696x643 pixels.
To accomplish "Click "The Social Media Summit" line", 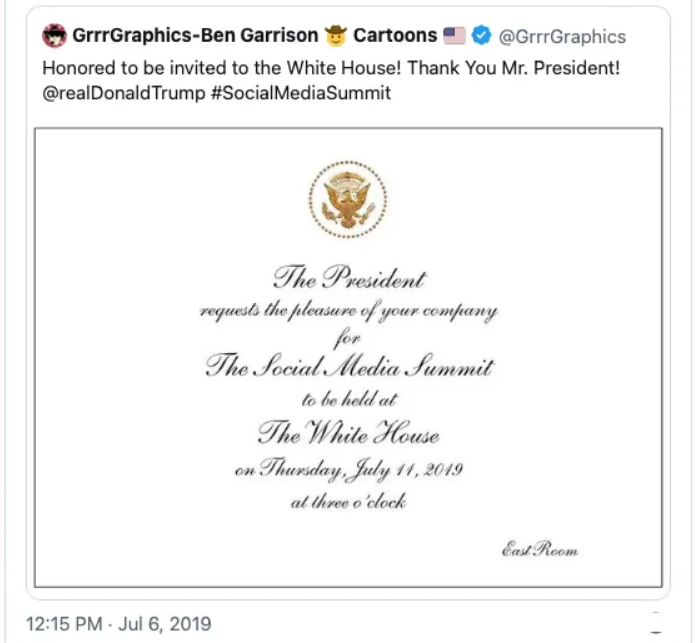I will (349, 367).
